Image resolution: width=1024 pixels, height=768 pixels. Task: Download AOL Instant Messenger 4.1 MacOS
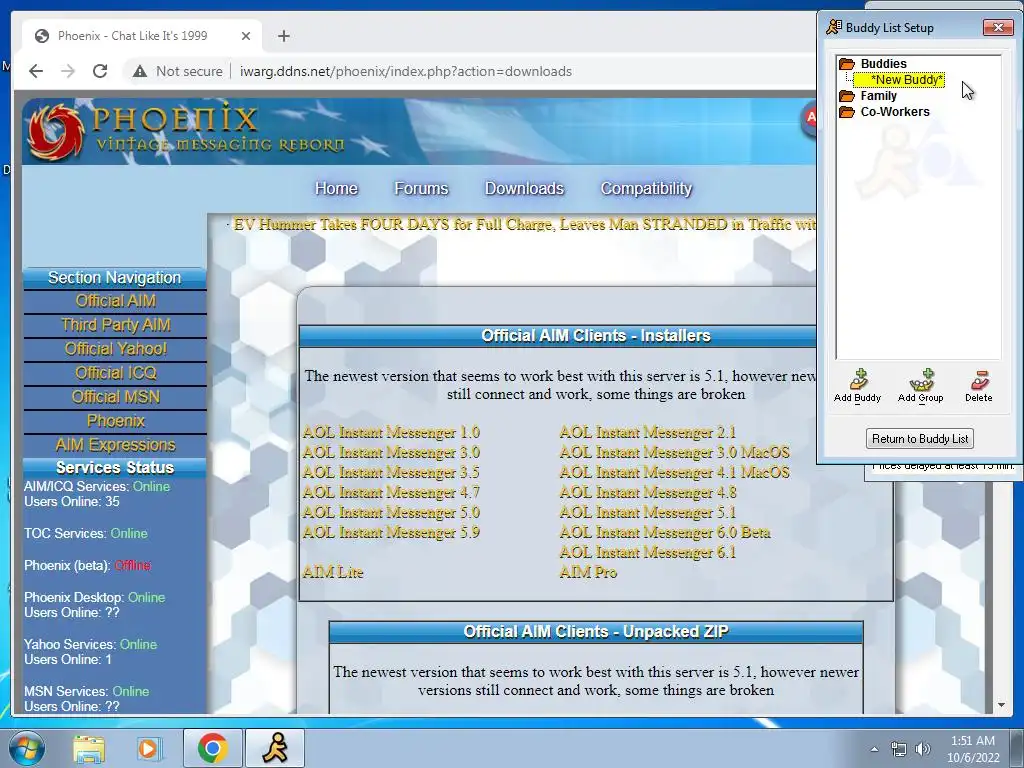tap(675, 472)
